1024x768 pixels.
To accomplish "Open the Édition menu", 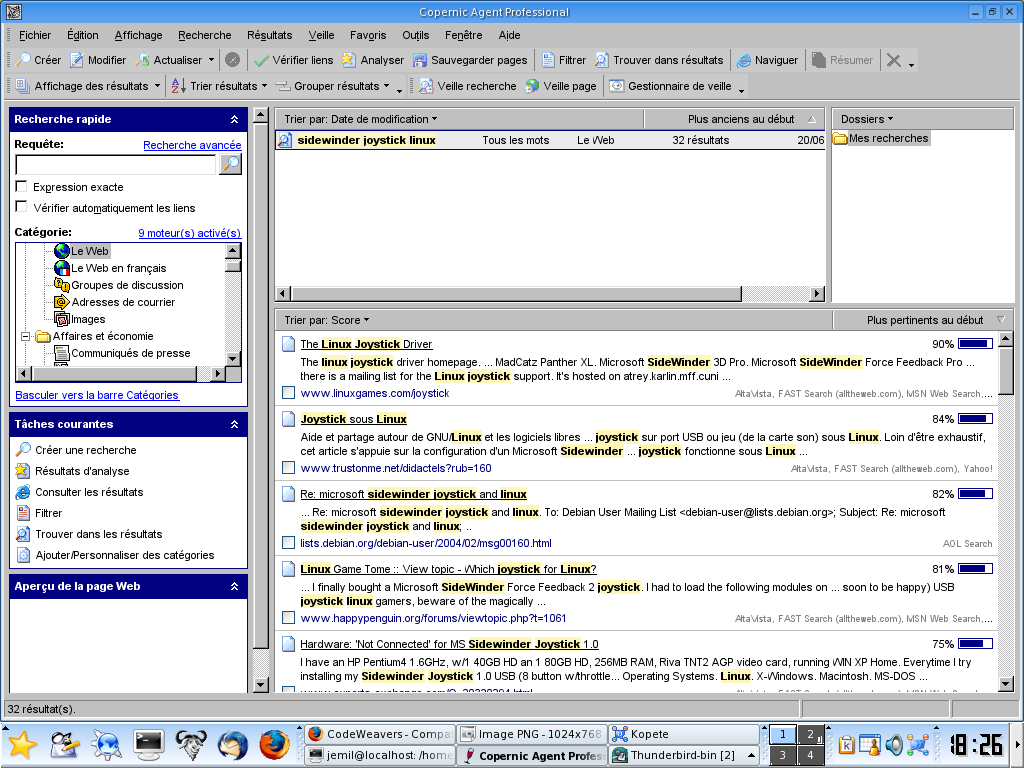I will point(82,35).
